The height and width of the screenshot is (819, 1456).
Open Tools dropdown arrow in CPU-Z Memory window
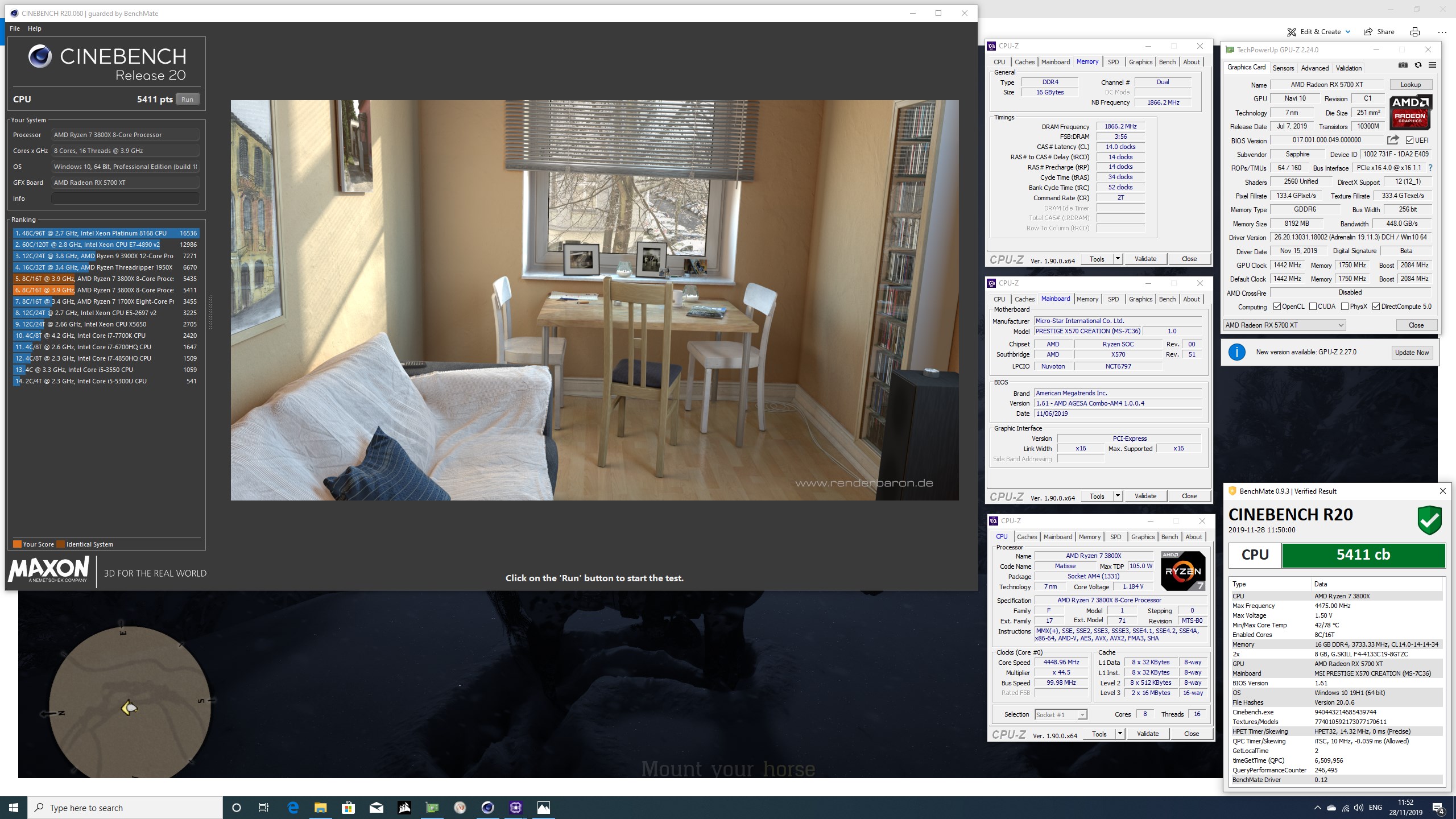coord(1118,259)
